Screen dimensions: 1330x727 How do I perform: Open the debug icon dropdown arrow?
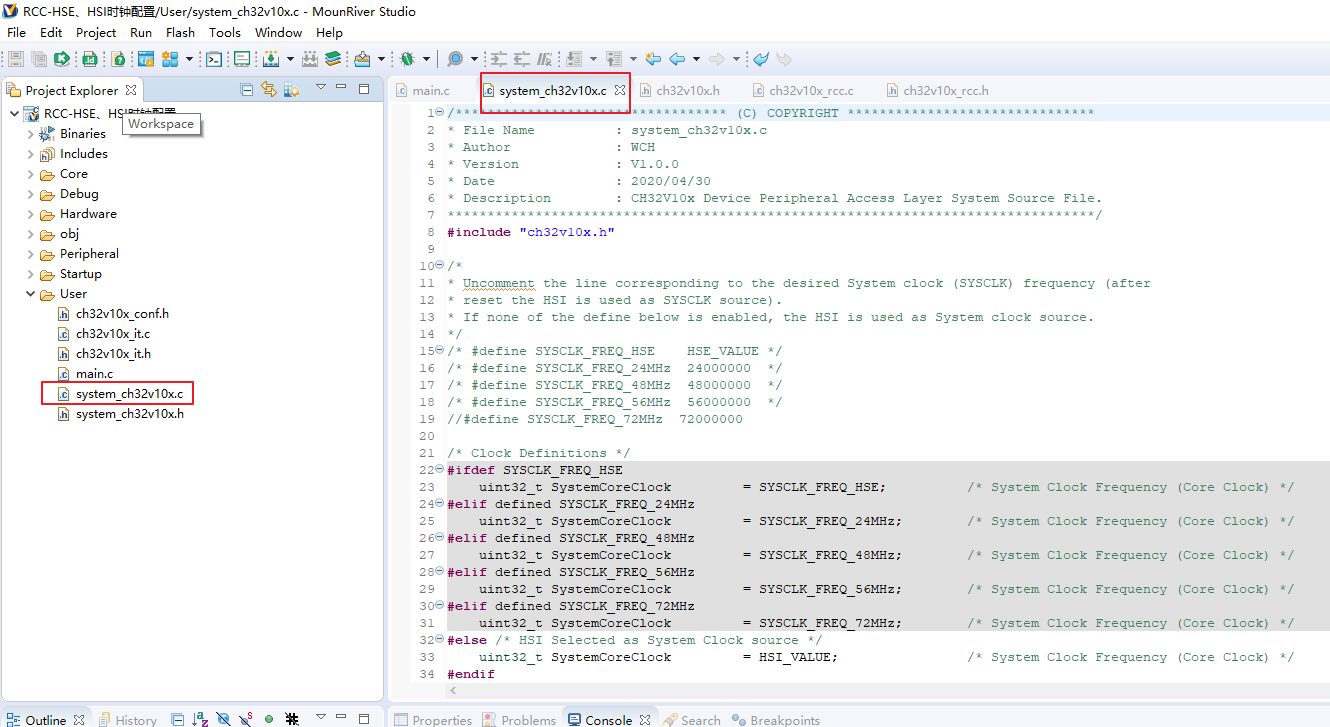[x=426, y=59]
